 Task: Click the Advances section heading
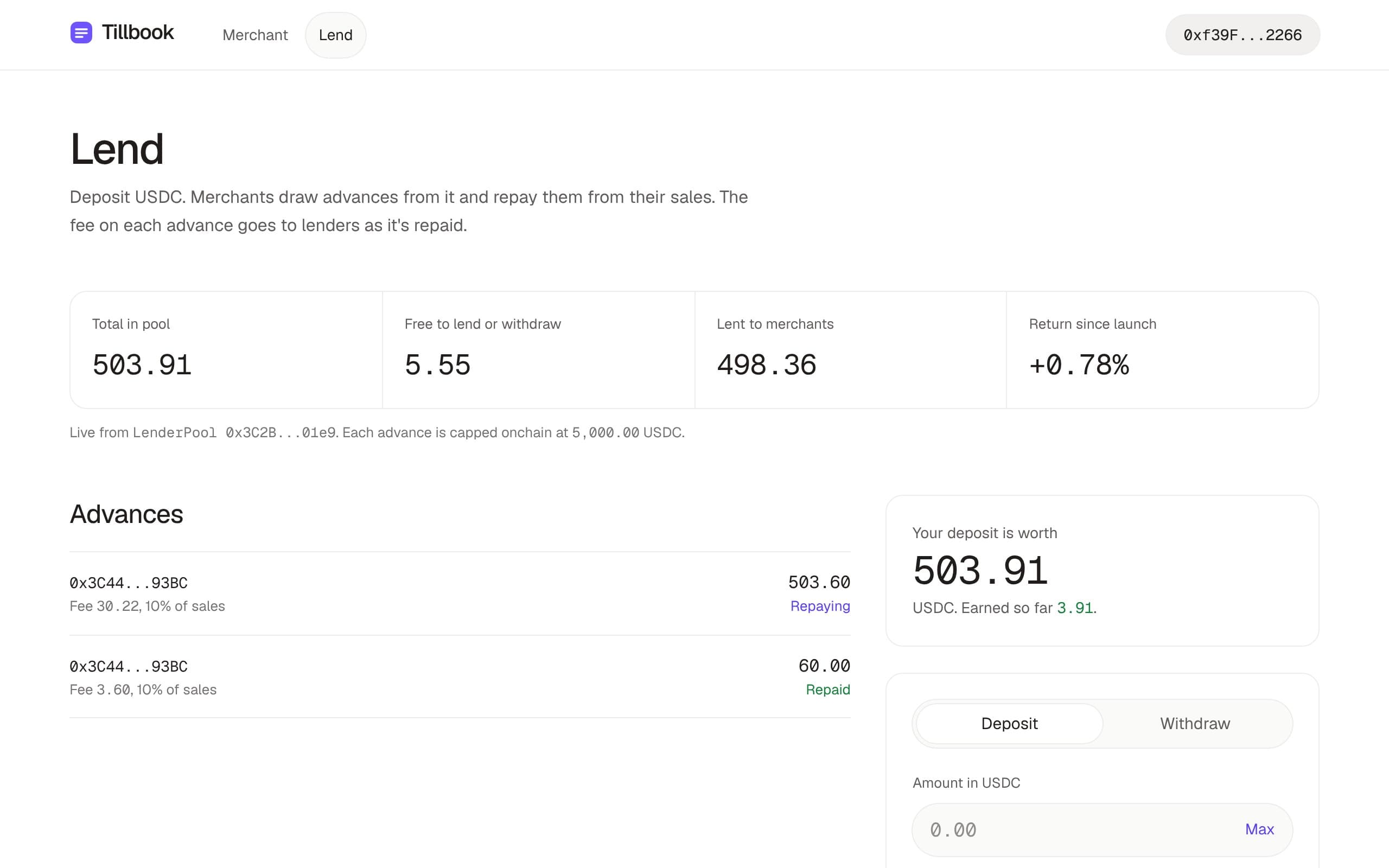tap(126, 514)
